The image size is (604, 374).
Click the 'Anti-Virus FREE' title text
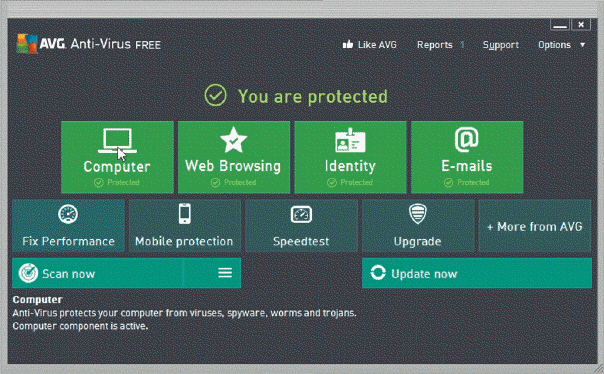[116, 44]
